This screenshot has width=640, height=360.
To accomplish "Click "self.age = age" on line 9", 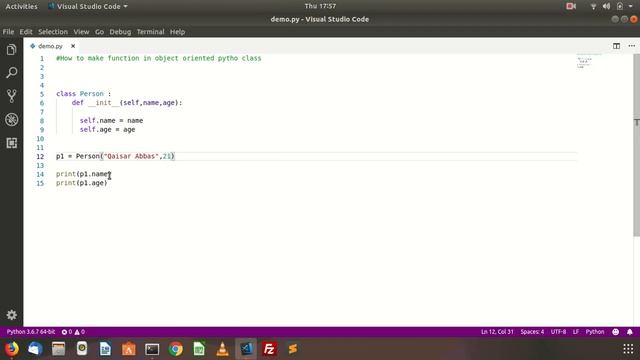I will point(107,130).
